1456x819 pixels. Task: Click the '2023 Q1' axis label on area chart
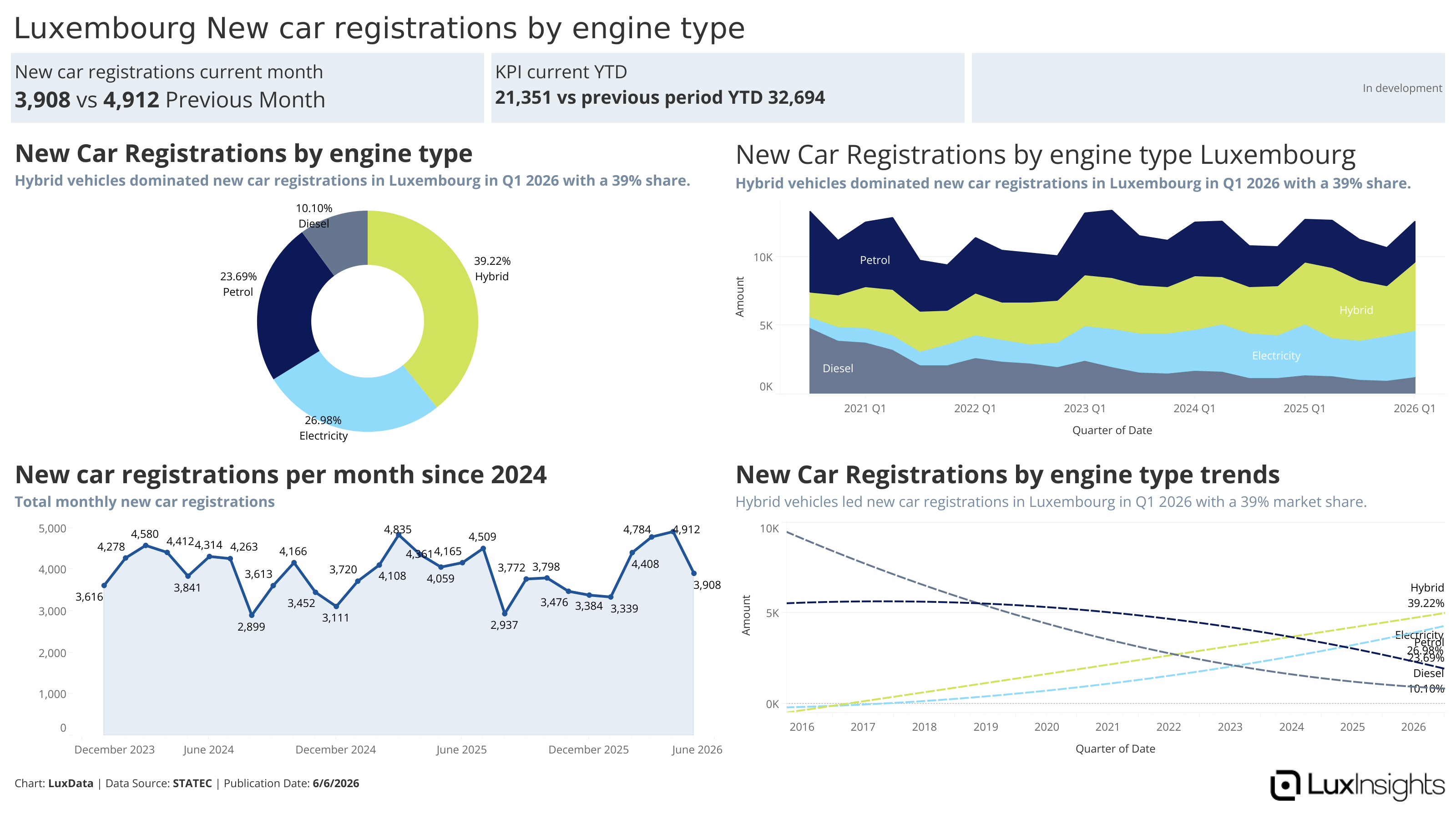pos(1084,408)
